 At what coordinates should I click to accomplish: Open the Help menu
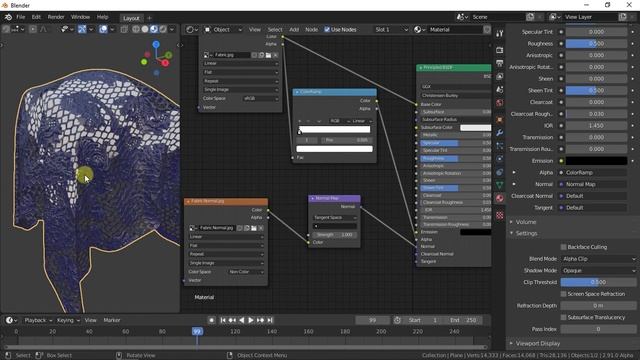[102, 17]
